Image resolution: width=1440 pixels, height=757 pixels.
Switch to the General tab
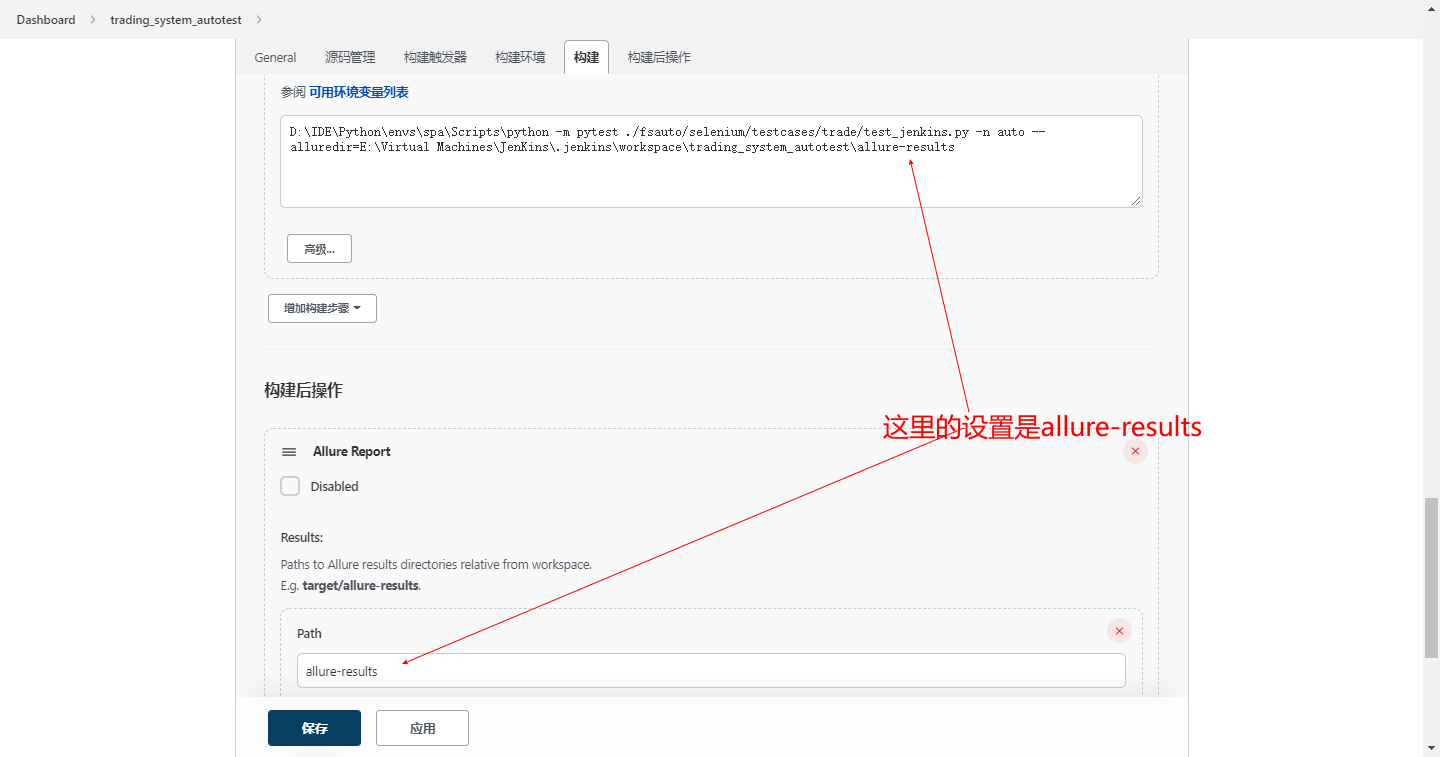(275, 57)
